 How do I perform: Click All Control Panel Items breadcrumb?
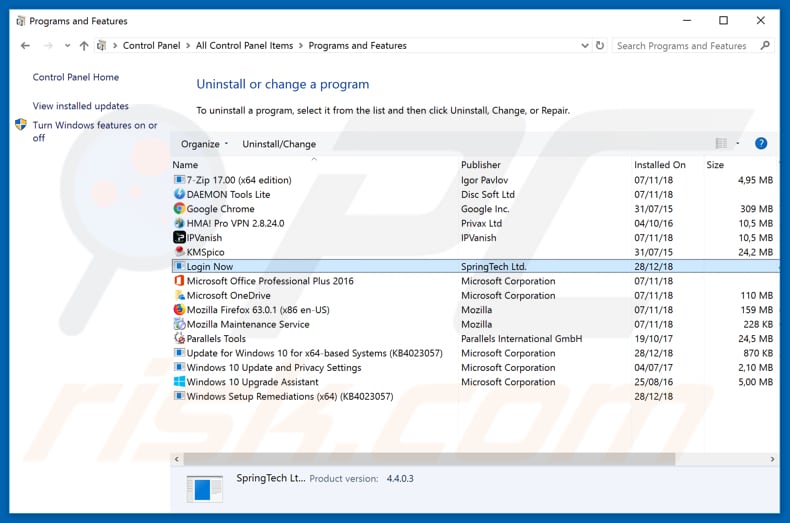point(244,45)
